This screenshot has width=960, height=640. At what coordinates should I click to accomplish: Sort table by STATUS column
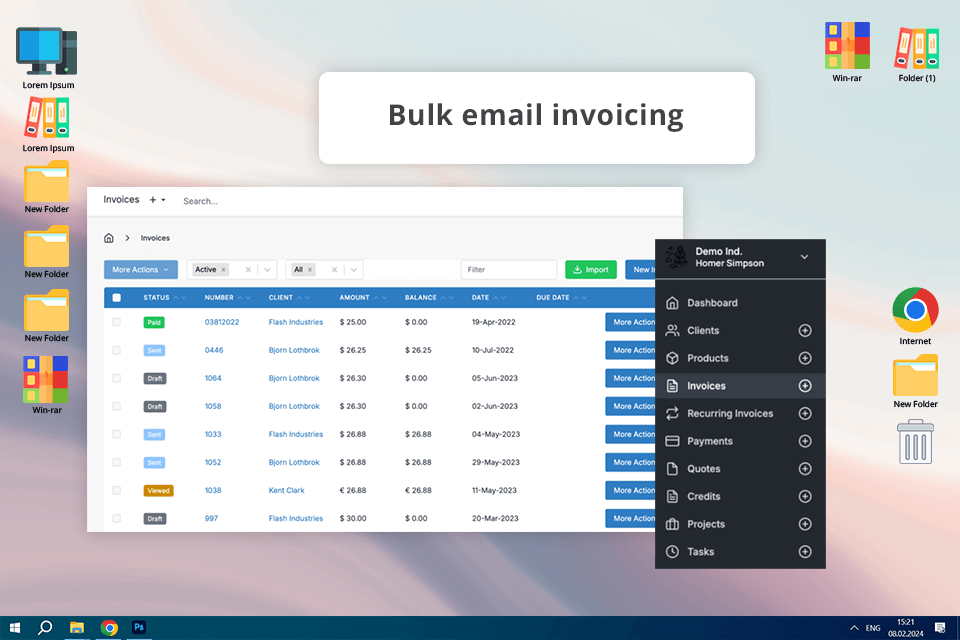coord(156,298)
